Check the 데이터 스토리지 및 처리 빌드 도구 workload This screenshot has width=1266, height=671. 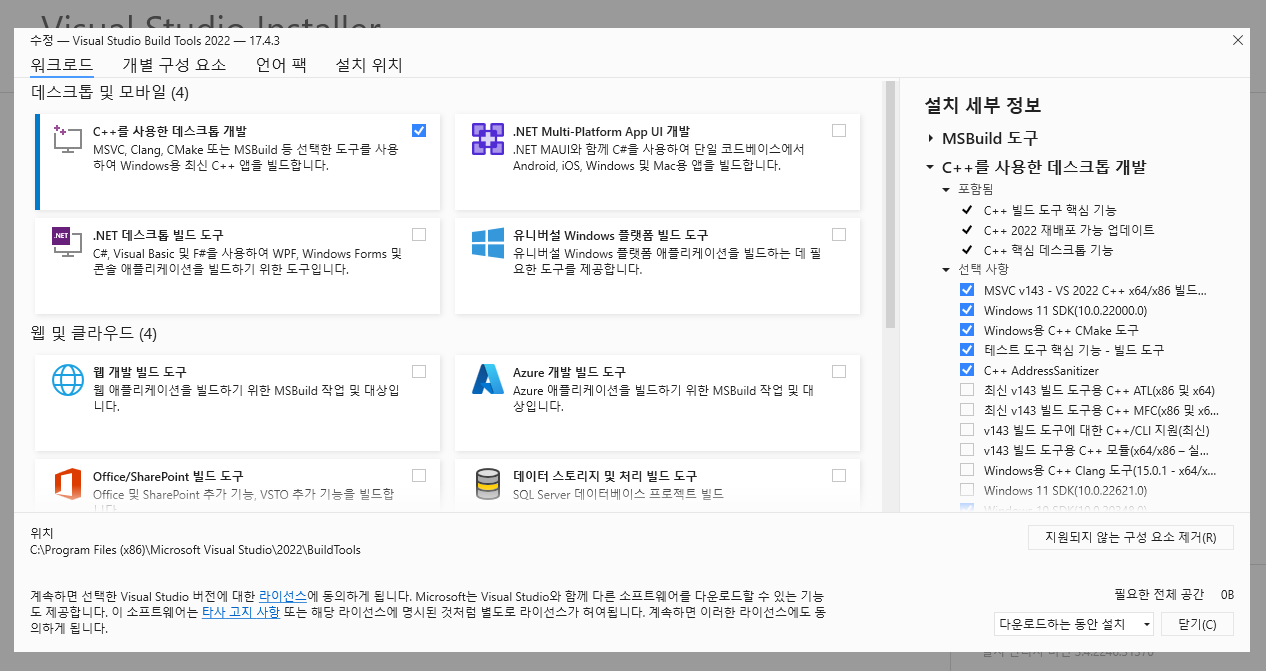point(839,475)
